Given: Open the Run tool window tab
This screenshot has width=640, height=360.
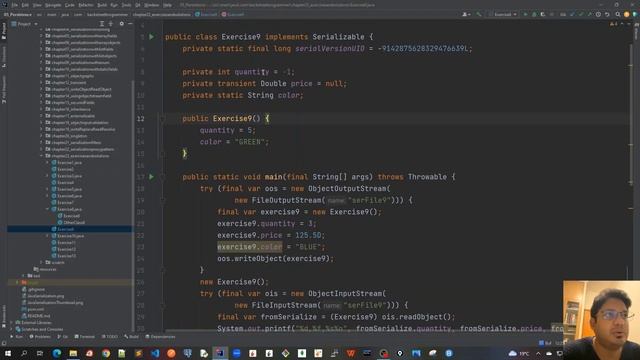Looking at the screenshot, I should (16, 337).
